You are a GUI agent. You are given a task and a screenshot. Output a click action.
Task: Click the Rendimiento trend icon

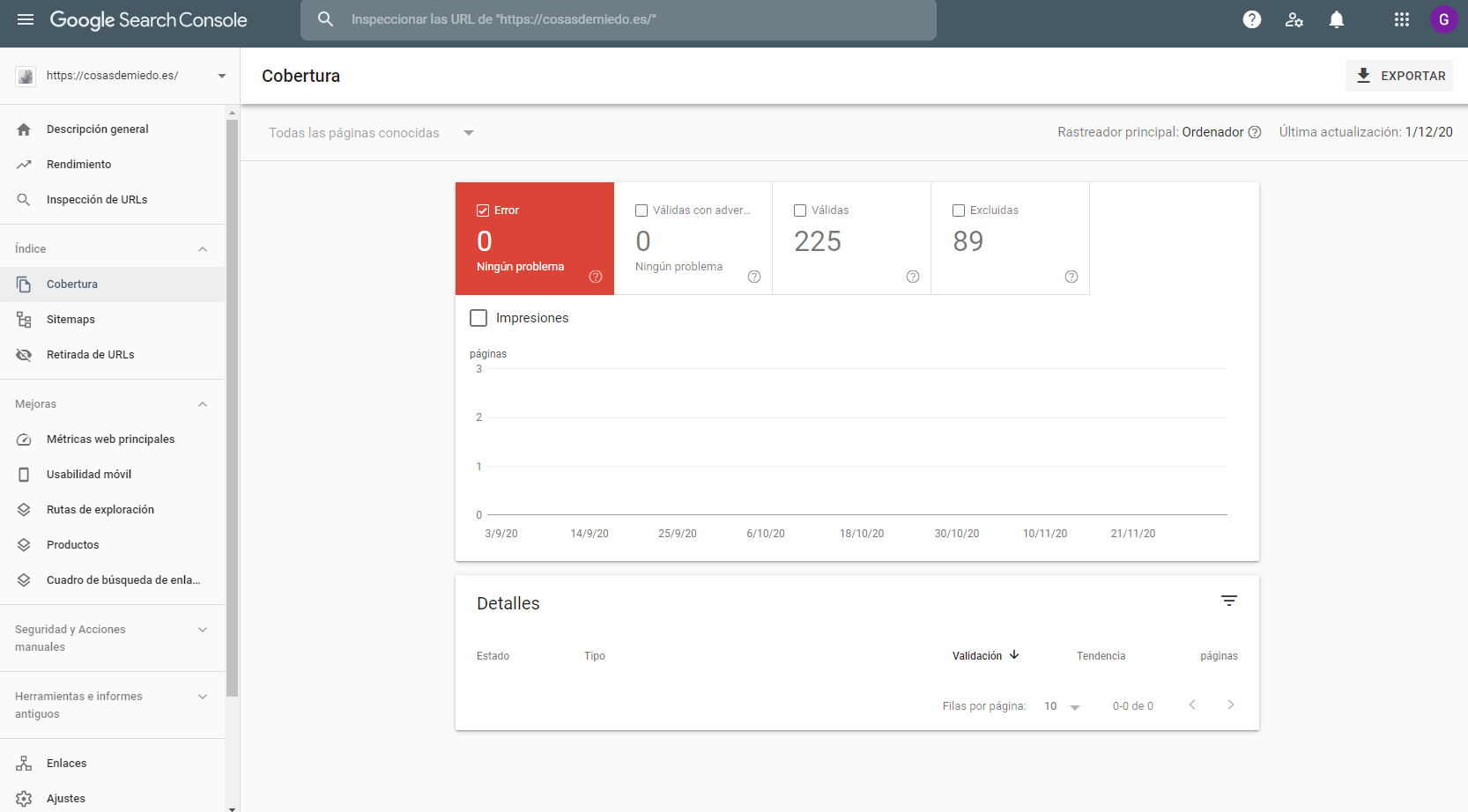(x=24, y=165)
